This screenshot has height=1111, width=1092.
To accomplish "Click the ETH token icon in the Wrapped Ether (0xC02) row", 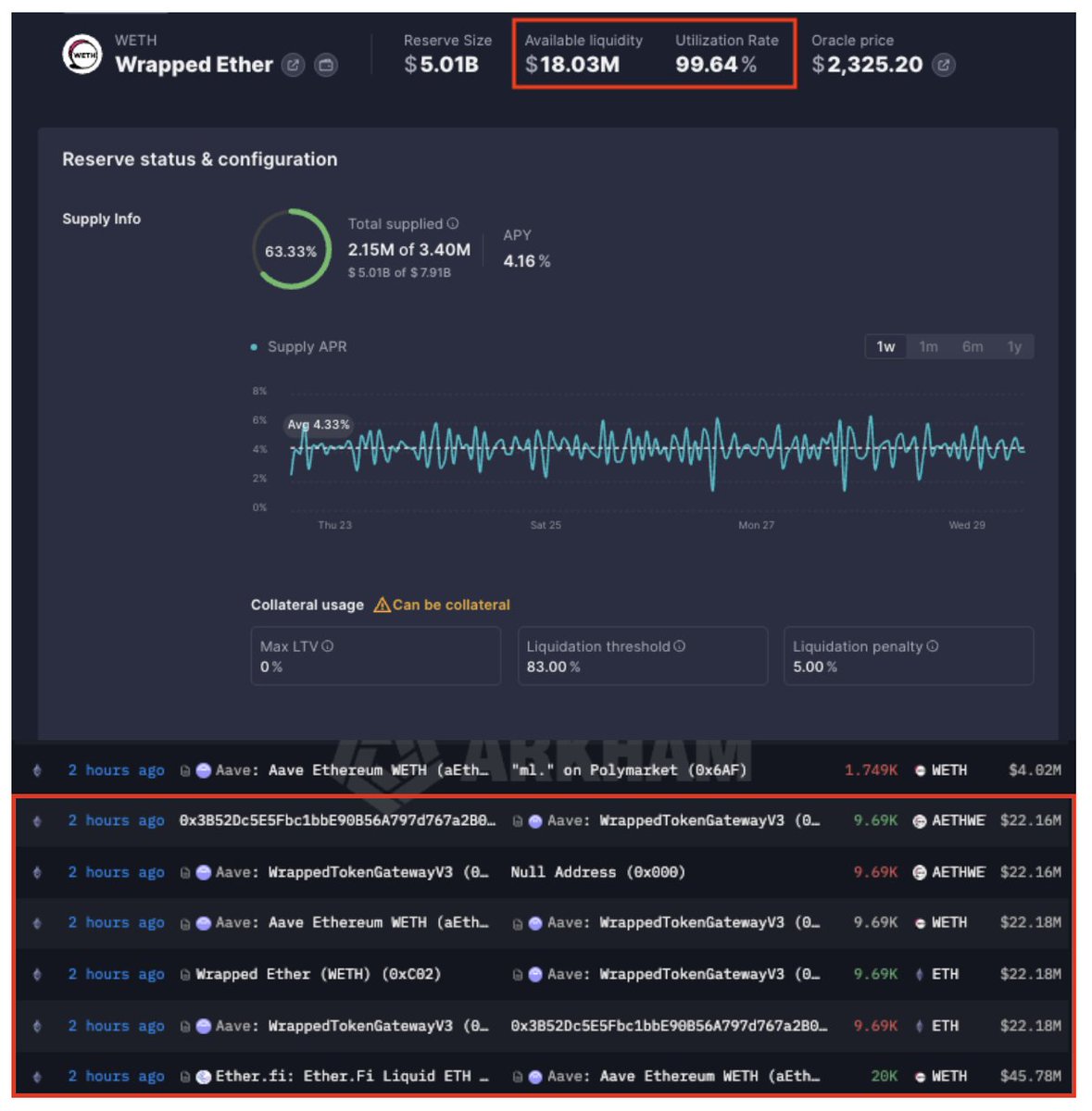I will point(920,974).
